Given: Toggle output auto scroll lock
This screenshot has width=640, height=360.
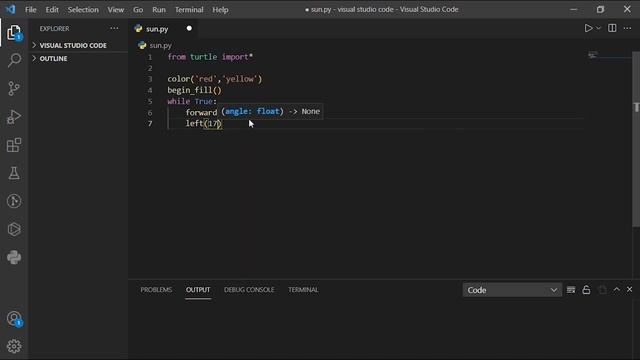Looking at the screenshot, I should (x=586, y=290).
